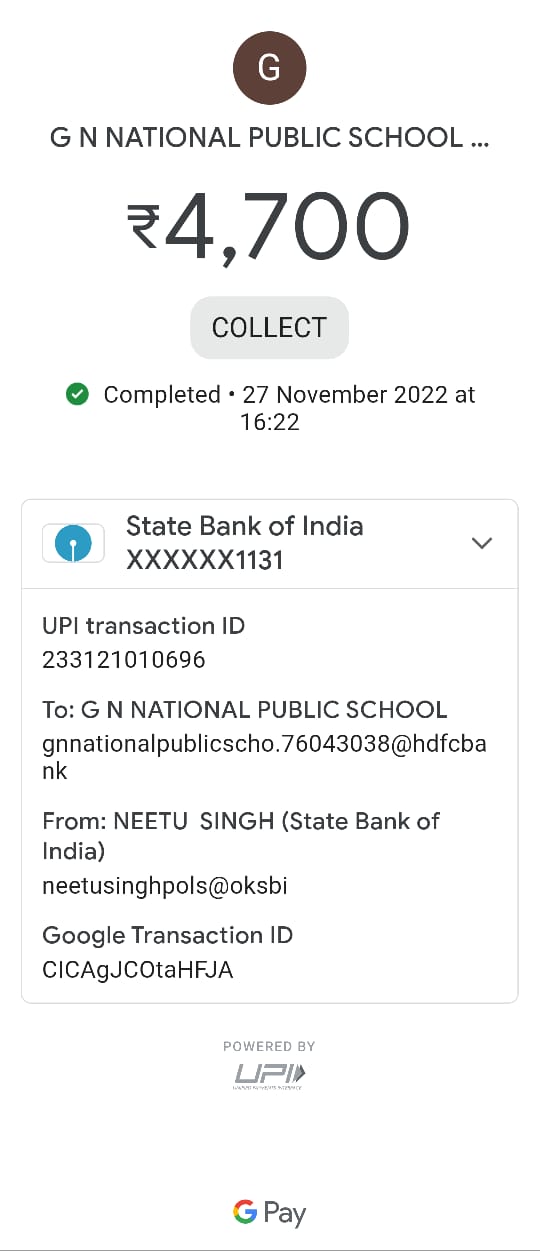
Task: Select Google Transaction ID CICAgJCOtaHFJA
Action: tap(138, 970)
